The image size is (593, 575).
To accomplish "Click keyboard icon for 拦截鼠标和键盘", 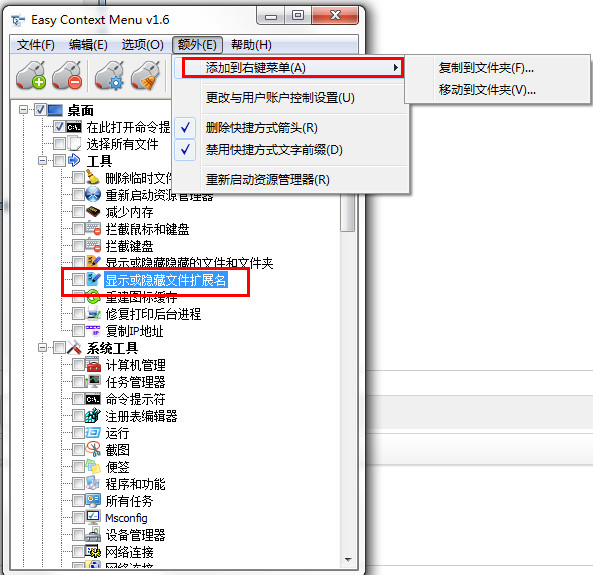I will pos(93,228).
